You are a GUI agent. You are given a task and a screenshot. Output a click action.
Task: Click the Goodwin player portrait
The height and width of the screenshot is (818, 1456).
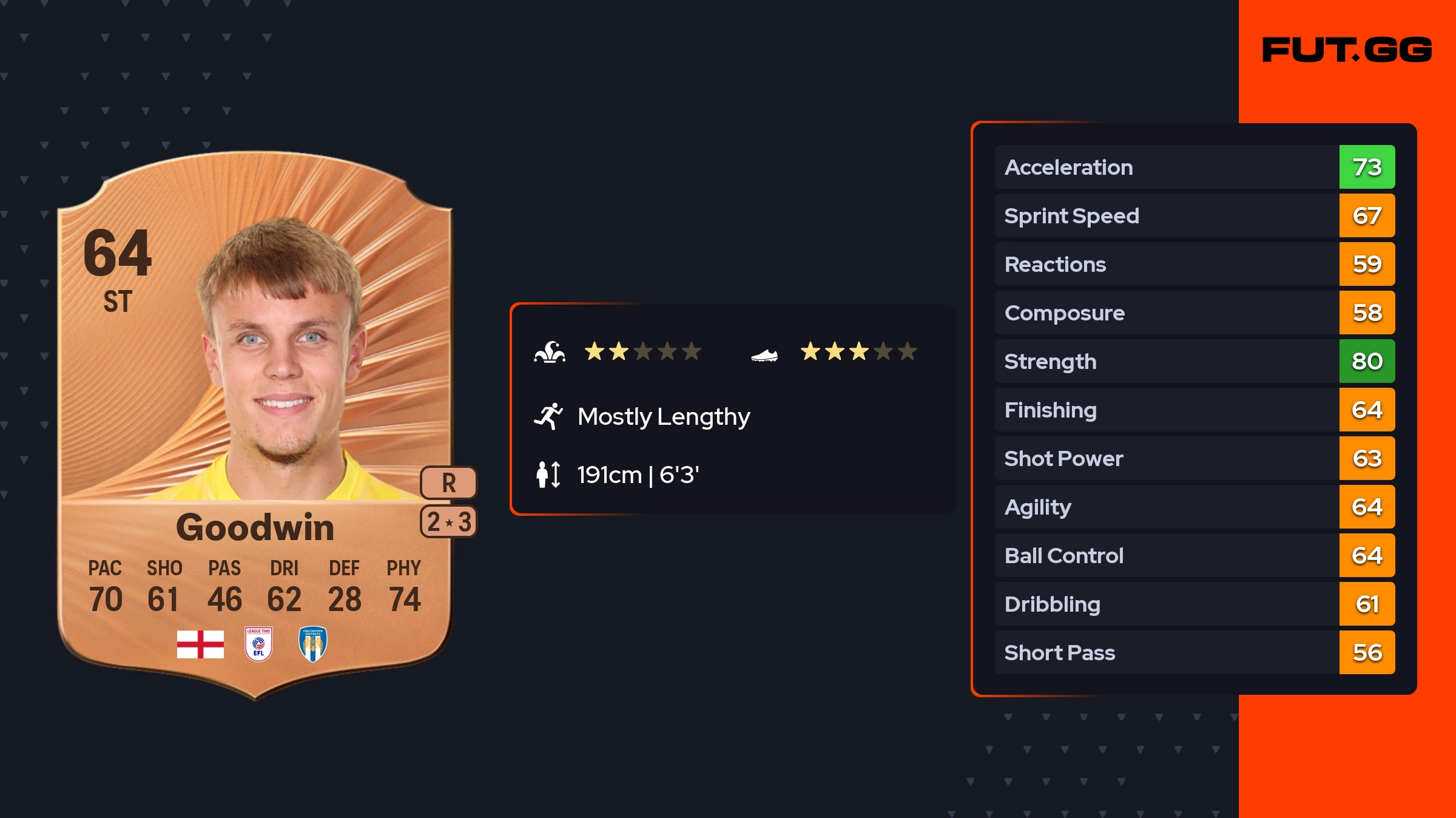(282, 358)
